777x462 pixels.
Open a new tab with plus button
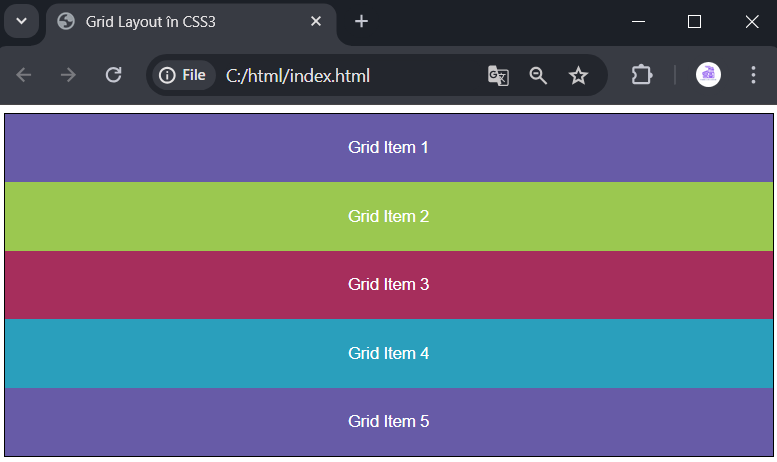[x=361, y=21]
